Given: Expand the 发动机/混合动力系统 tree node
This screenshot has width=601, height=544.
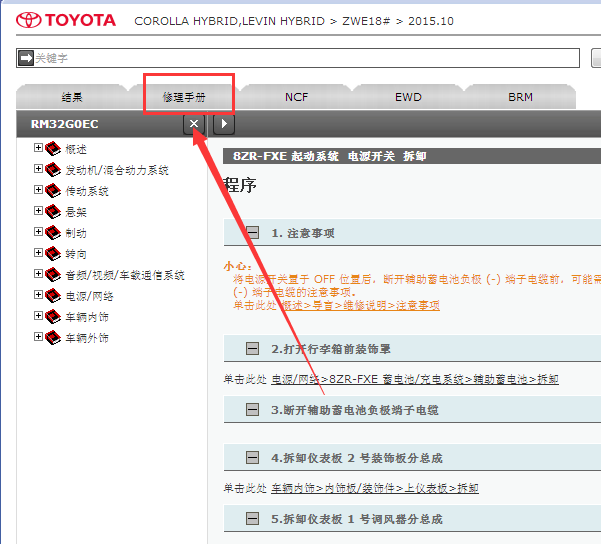Looking at the screenshot, I should pyautogui.click(x=38, y=169).
